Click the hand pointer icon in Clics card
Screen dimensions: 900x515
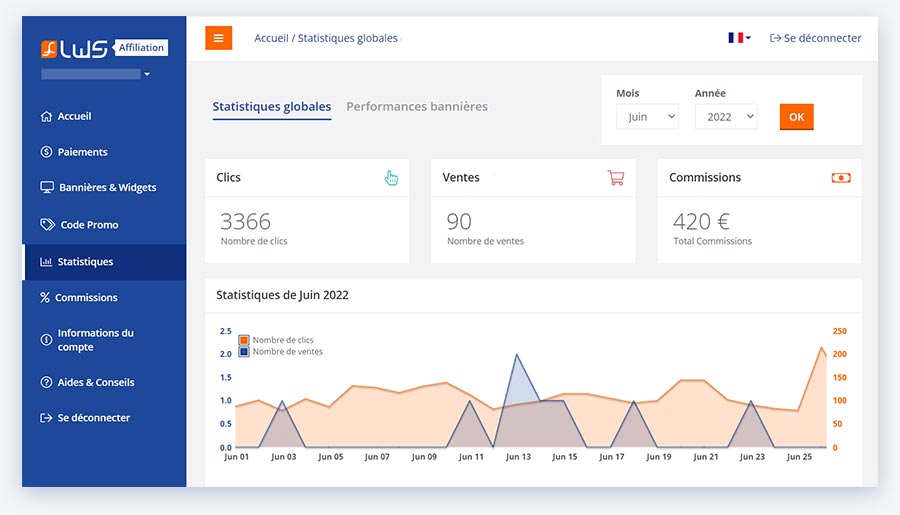[x=391, y=178]
